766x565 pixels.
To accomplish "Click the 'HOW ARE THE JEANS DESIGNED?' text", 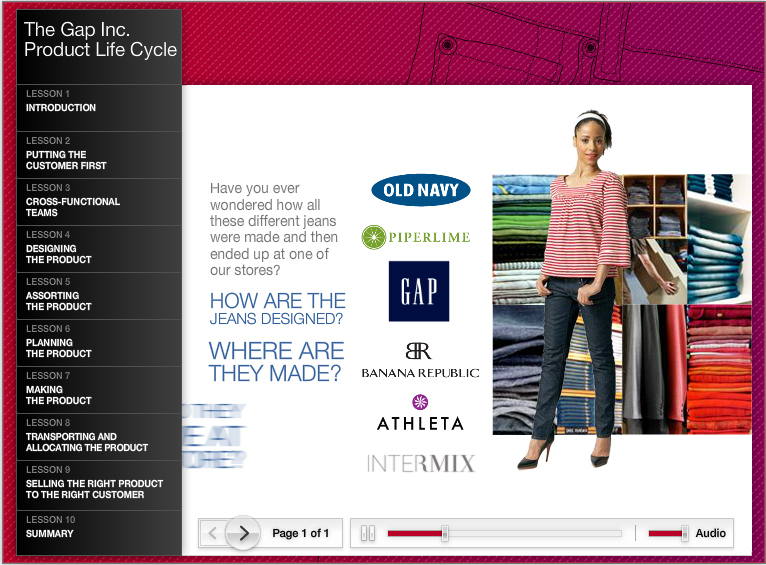I will [277, 309].
